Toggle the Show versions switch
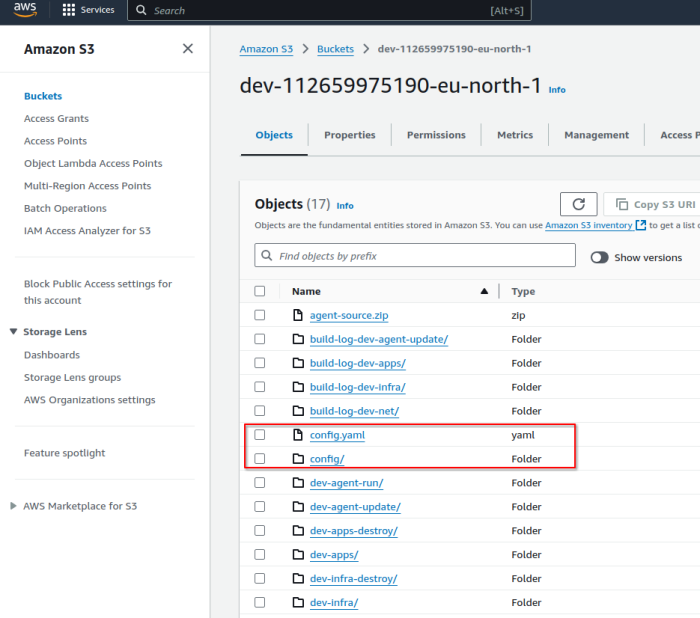 click(600, 257)
